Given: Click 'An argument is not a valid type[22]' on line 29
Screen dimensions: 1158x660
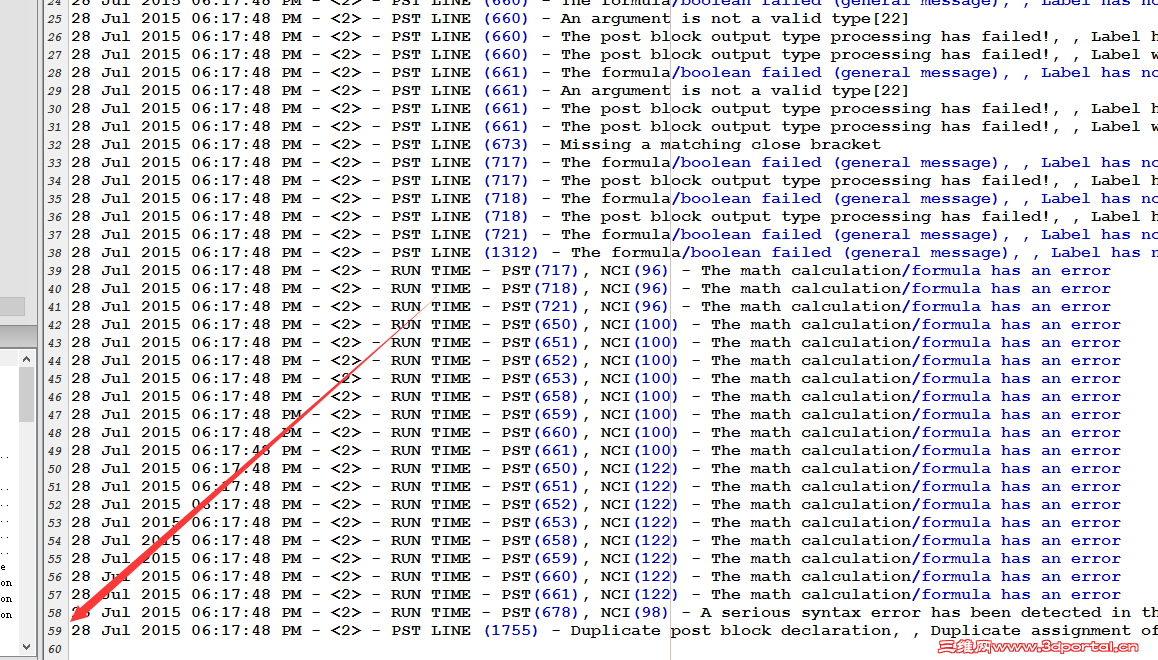Looking at the screenshot, I should [734, 91].
